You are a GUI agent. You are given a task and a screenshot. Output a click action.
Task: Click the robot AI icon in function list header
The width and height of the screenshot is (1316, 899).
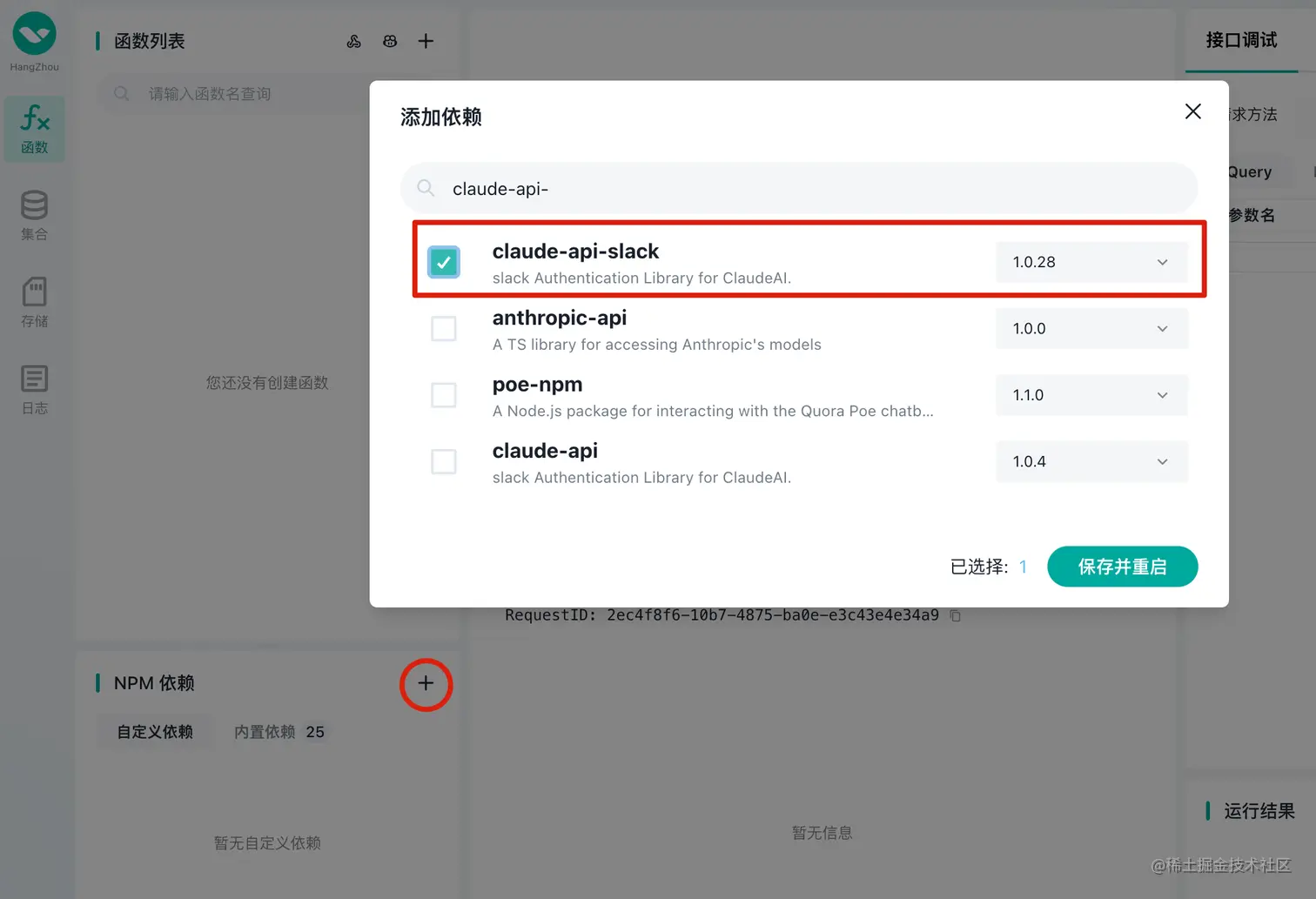389,41
